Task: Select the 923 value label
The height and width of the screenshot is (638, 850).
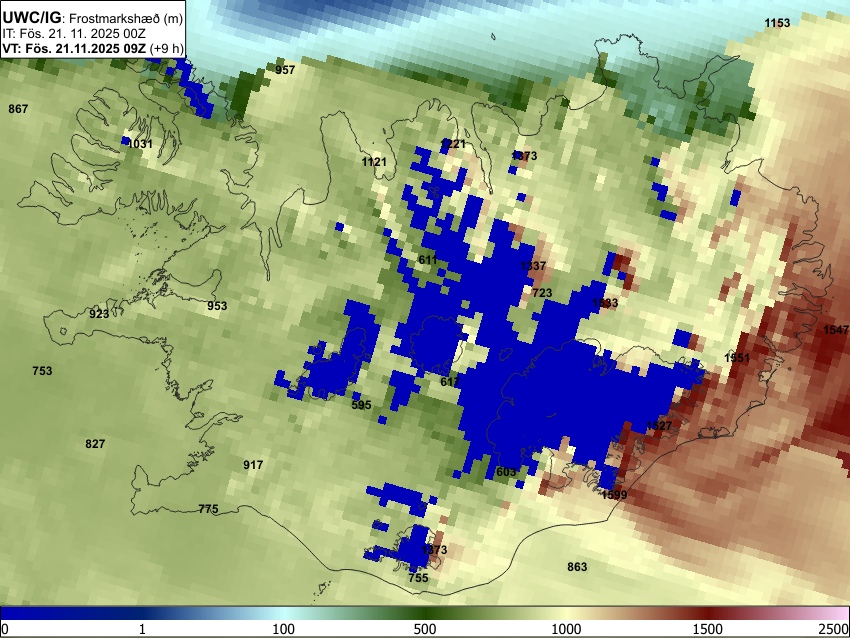Action: click(99, 314)
